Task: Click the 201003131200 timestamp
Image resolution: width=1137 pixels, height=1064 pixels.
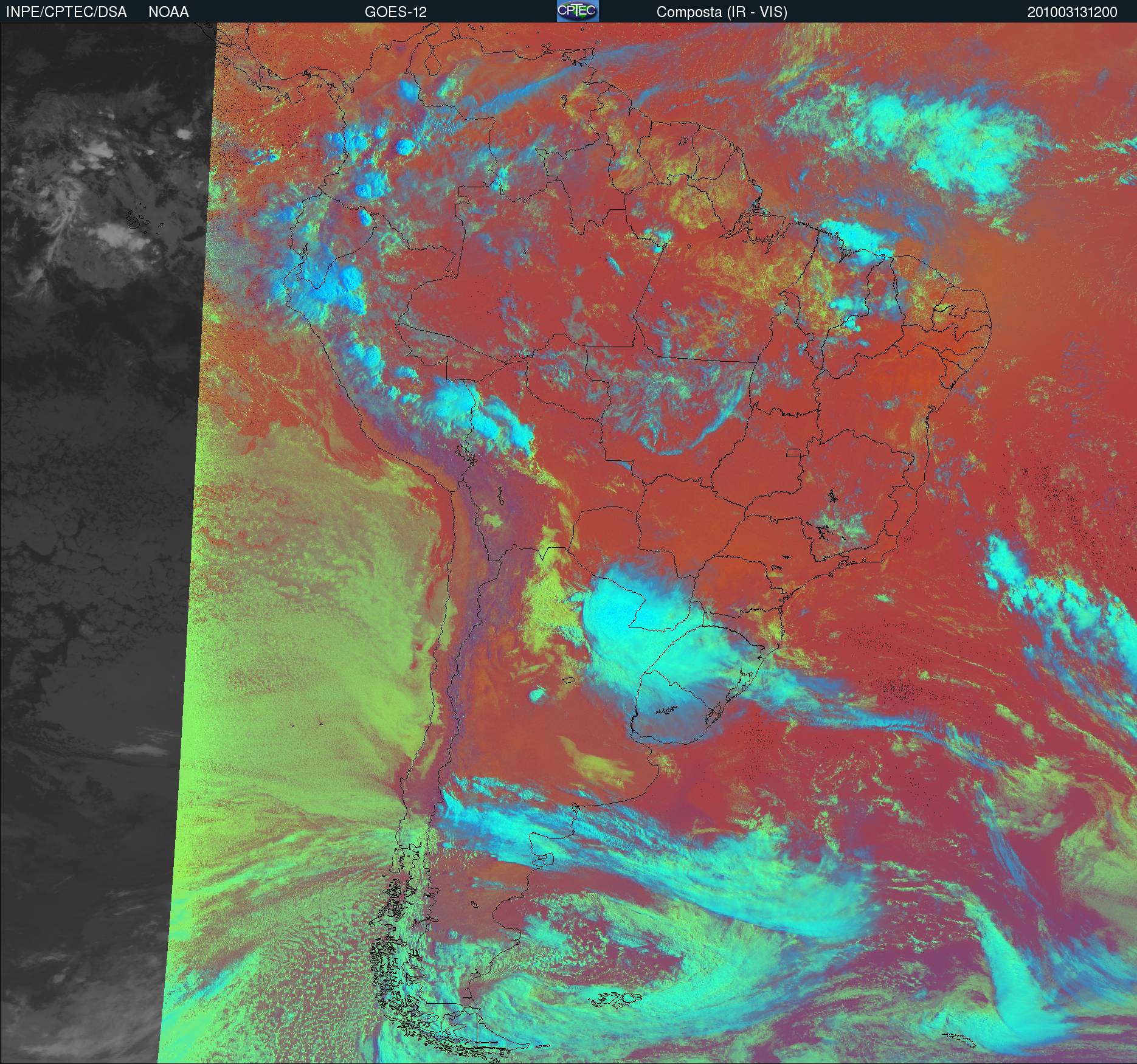Action: tap(1073, 12)
